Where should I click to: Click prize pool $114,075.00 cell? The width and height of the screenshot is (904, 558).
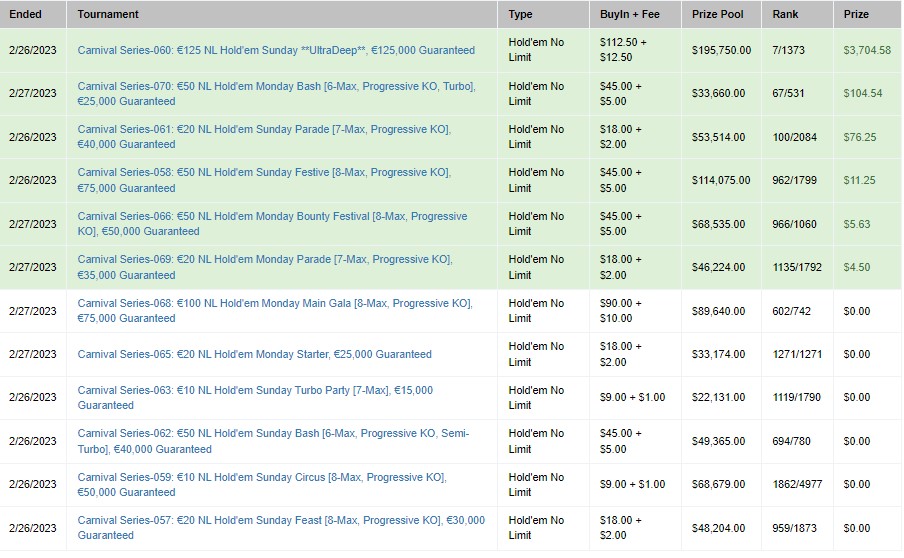(x=721, y=180)
